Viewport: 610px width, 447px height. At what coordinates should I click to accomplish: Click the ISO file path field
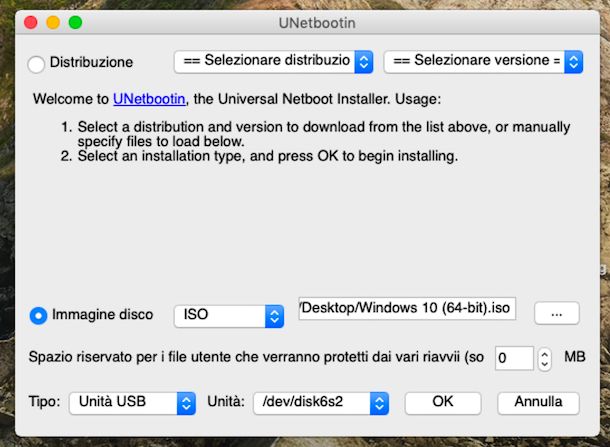pyautogui.click(x=407, y=309)
